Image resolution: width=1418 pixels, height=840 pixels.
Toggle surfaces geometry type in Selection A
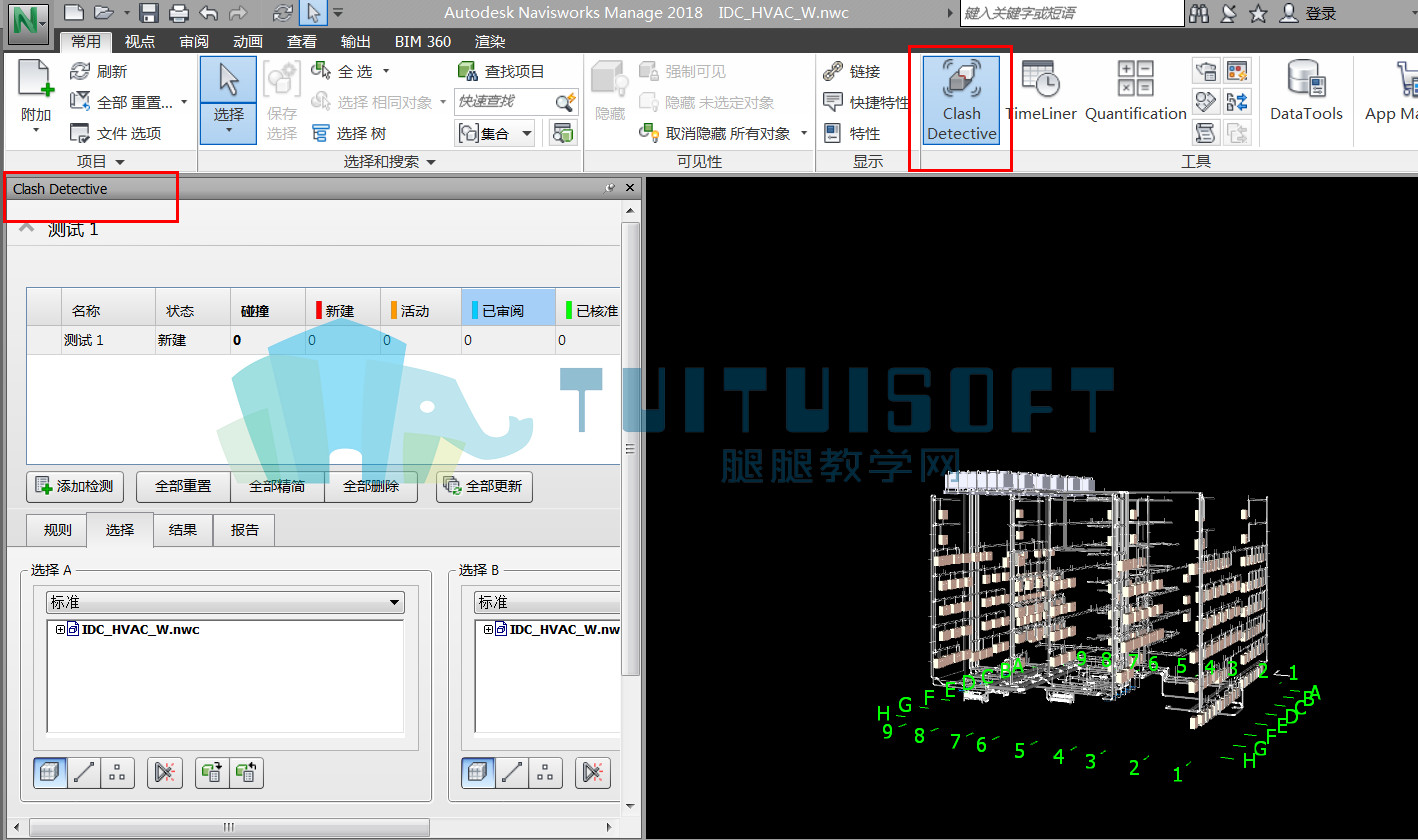pos(51,772)
